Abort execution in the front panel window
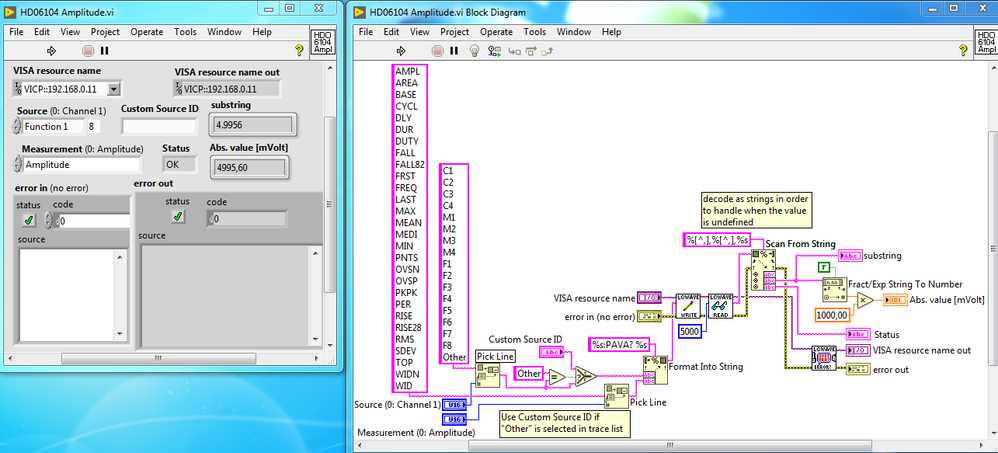The width and height of the screenshot is (998, 453). pyautogui.click(x=88, y=51)
